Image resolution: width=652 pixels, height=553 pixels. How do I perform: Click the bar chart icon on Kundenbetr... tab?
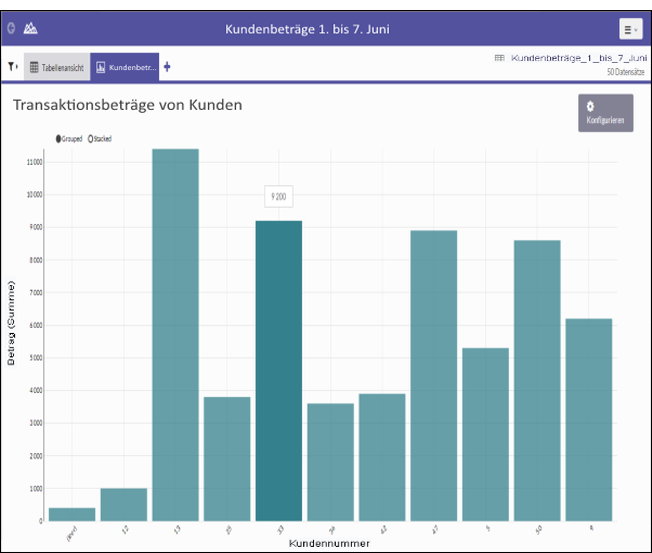coord(101,67)
